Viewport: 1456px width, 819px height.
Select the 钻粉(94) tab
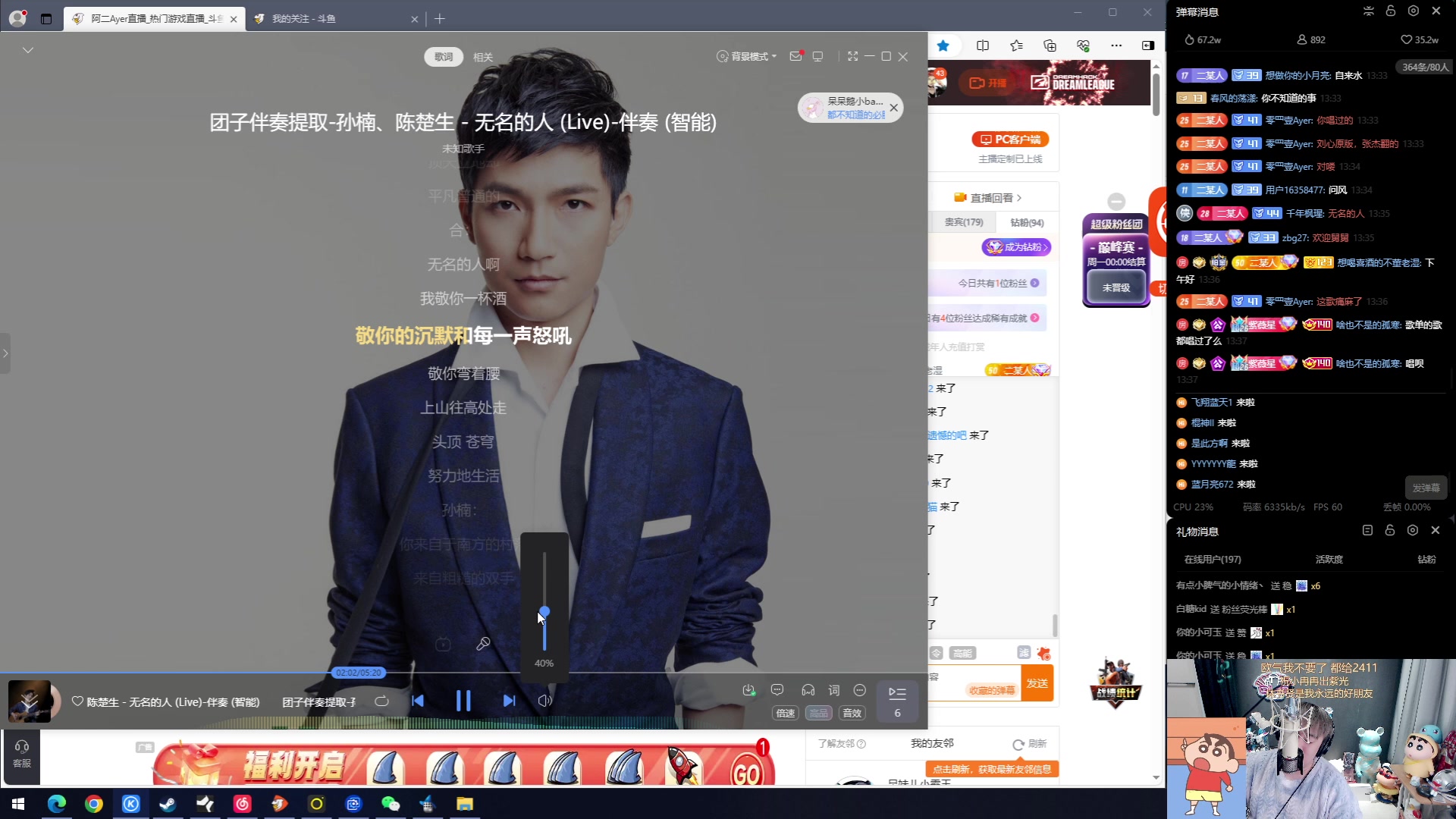coord(1027,222)
